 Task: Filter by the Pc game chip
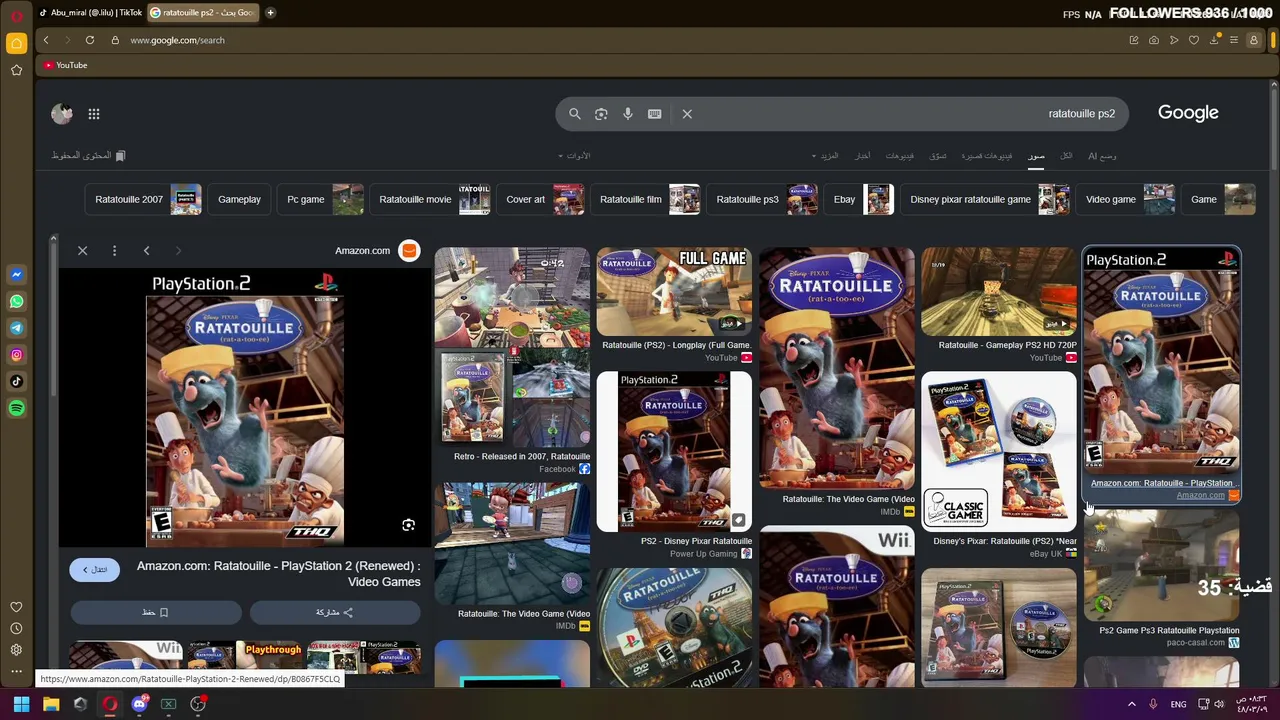pos(322,199)
